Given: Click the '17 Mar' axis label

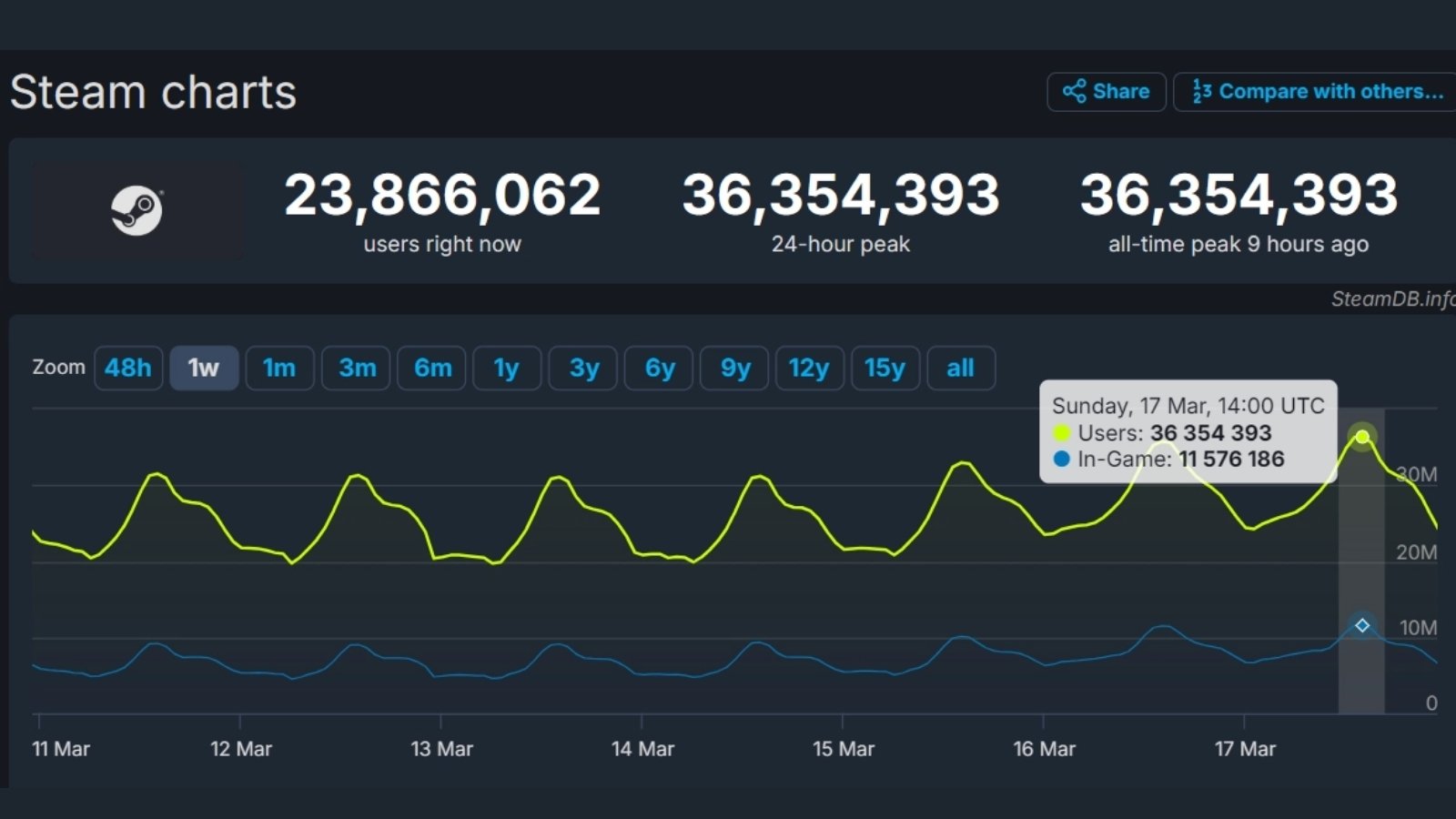Looking at the screenshot, I should tap(1245, 749).
